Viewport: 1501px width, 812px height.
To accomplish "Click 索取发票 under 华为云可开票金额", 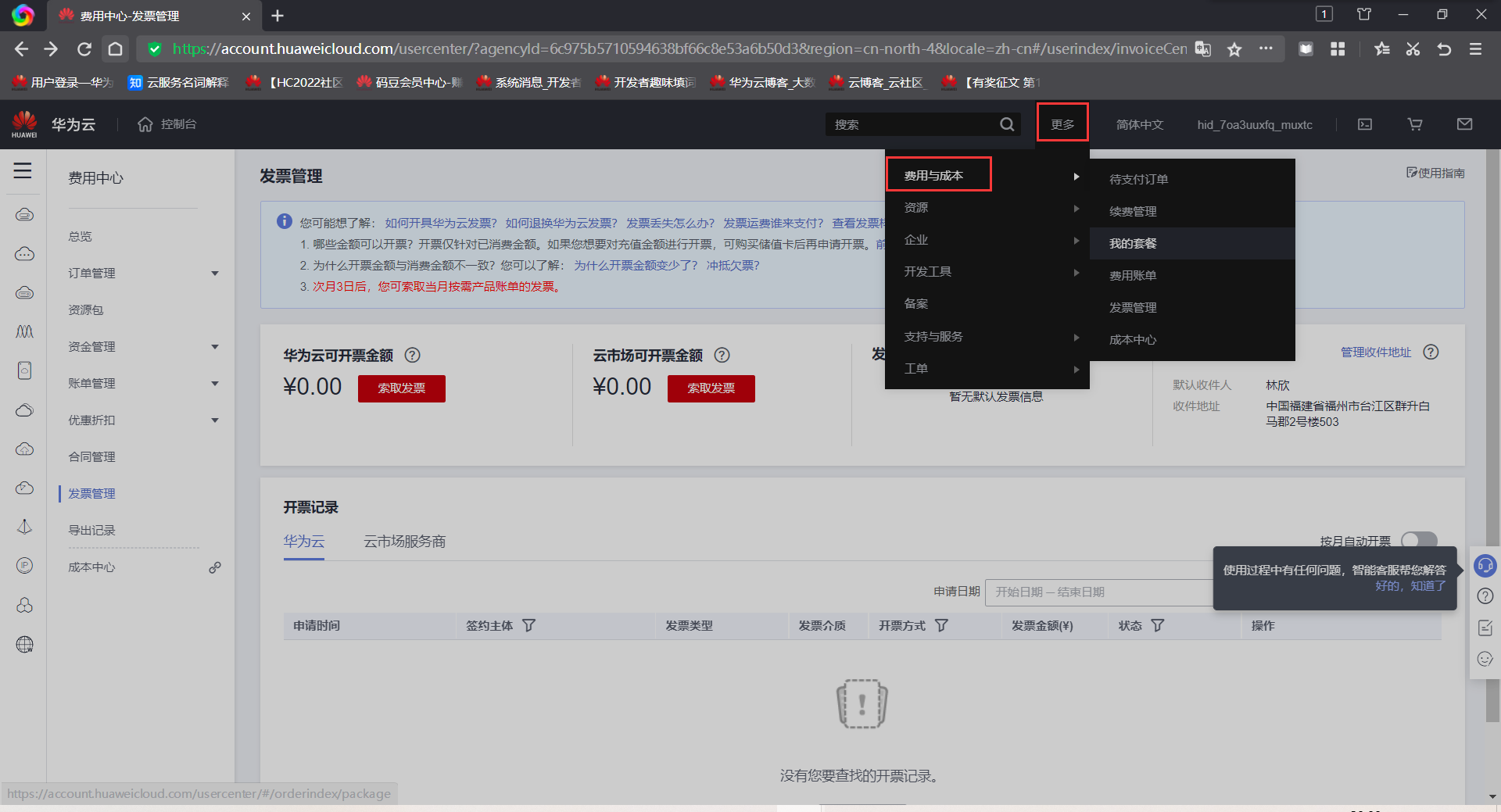I will pyautogui.click(x=402, y=388).
